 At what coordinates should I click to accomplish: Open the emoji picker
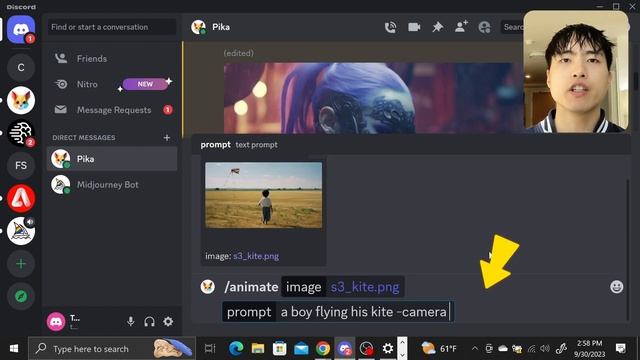pyautogui.click(x=616, y=287)
